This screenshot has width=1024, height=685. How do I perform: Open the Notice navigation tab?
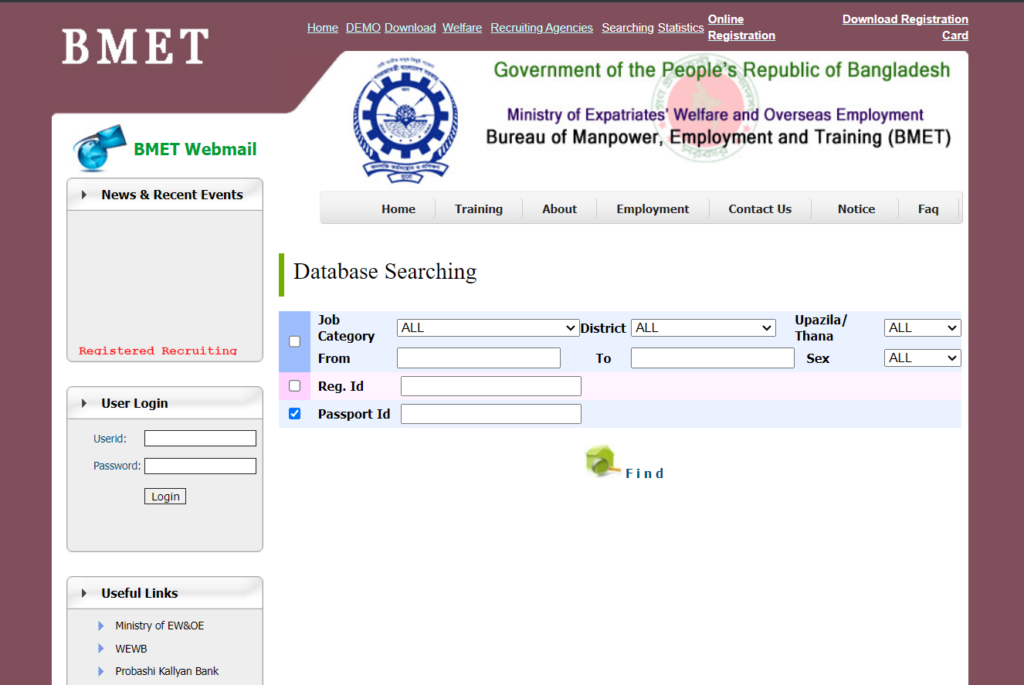click(856, 209)
